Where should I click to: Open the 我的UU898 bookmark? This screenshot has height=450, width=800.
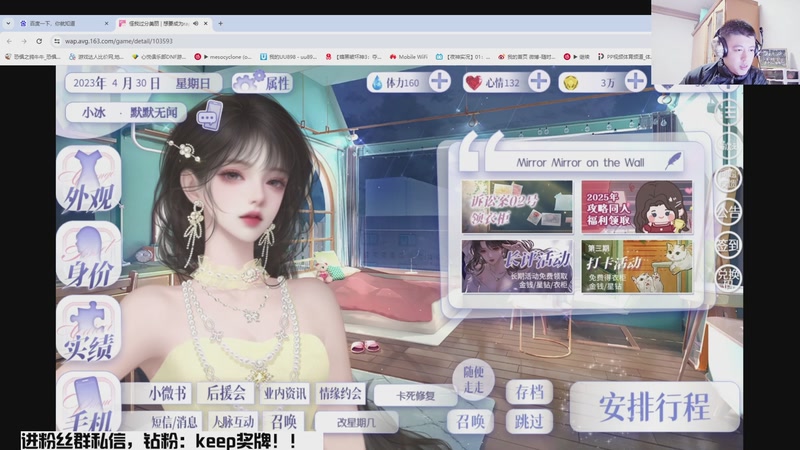(289, 57)
